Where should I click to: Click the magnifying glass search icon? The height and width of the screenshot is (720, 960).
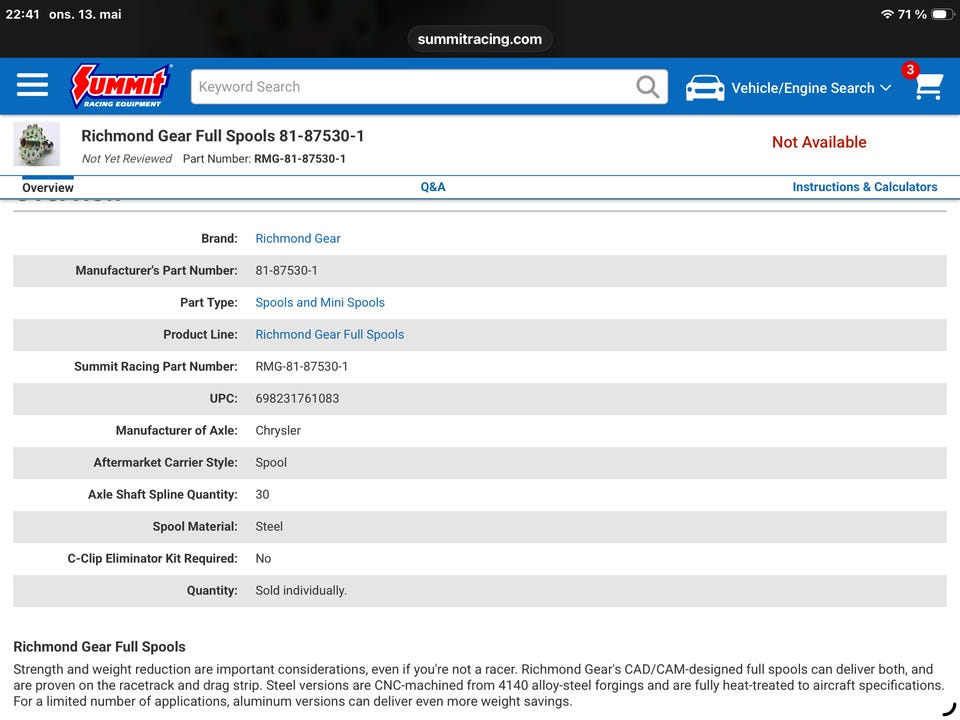point(648,87)
